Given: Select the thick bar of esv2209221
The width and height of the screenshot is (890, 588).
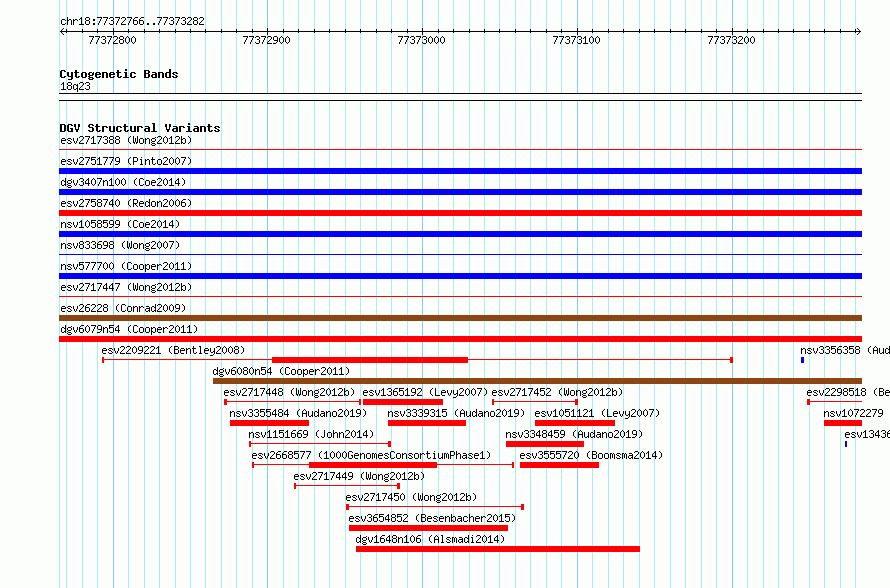Looking at the screenshot, I should point(370,360).
